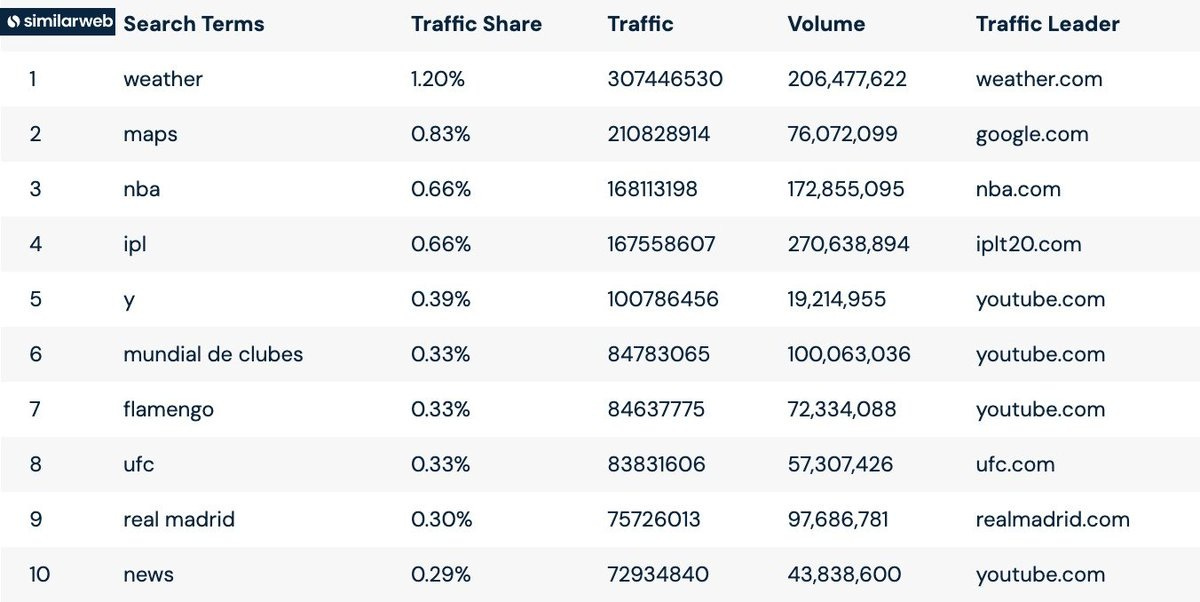This screenshot has height=602, width=1200.
Task: Open youtube.com in the mundial de clubes row
Action: click(x=1040, y=355)
